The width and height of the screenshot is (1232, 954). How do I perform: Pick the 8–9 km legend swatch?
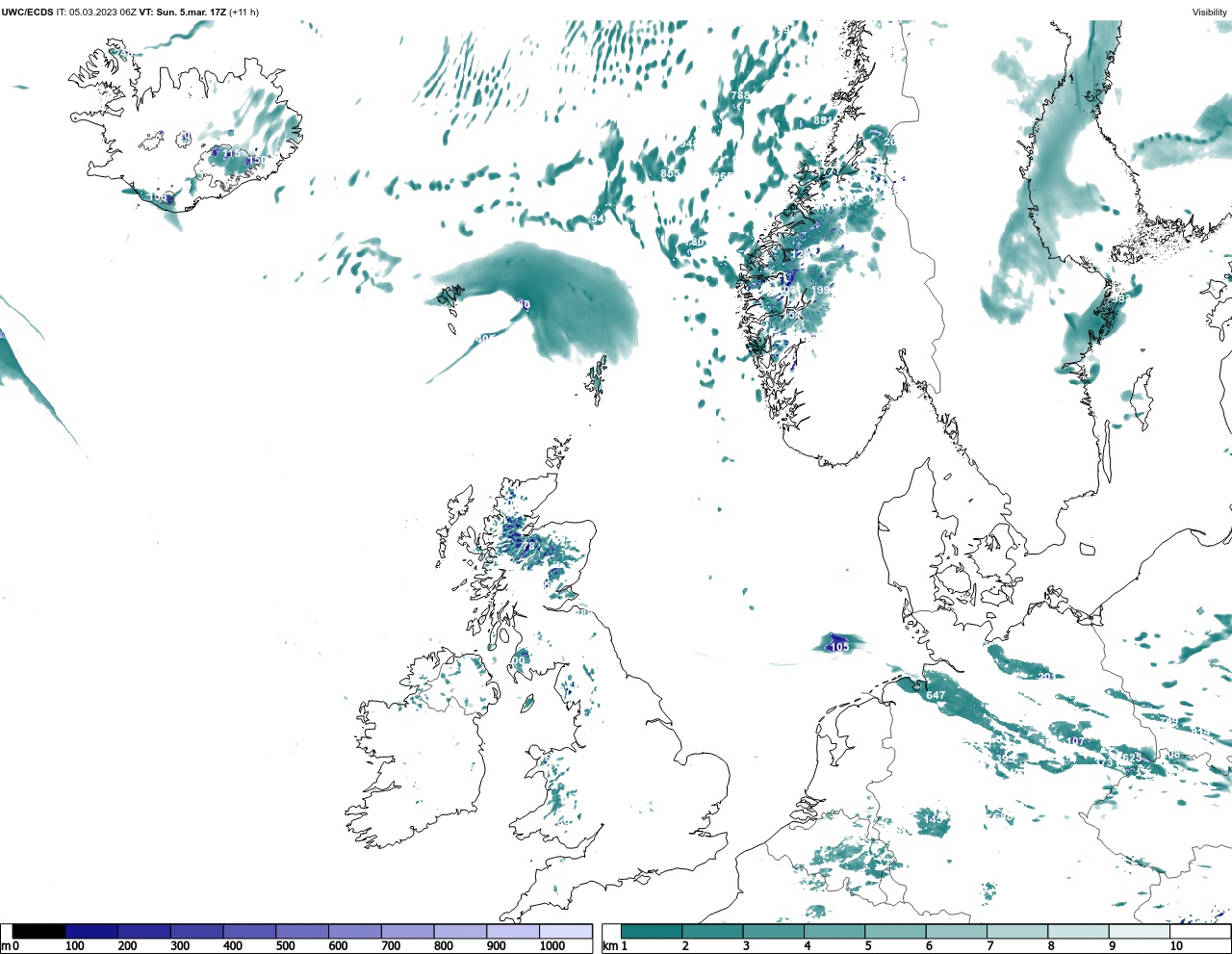[x=1078, y=932]
